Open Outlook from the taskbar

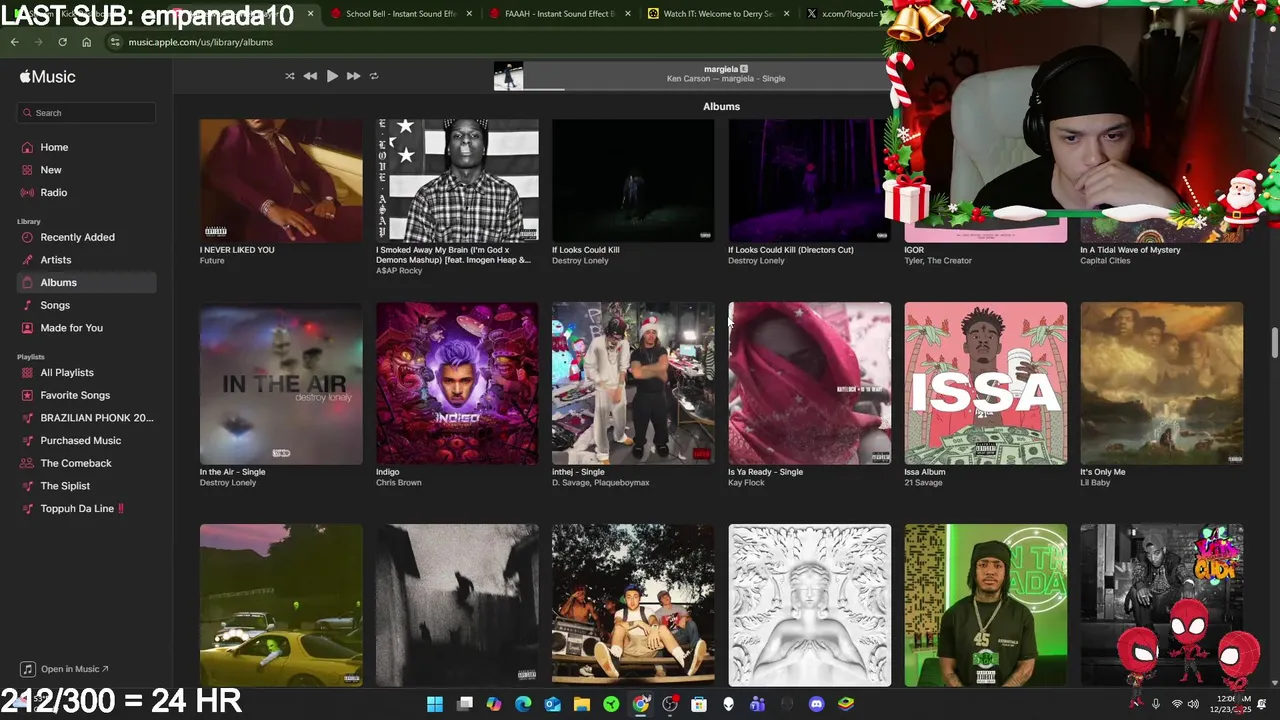coord(553,704)
